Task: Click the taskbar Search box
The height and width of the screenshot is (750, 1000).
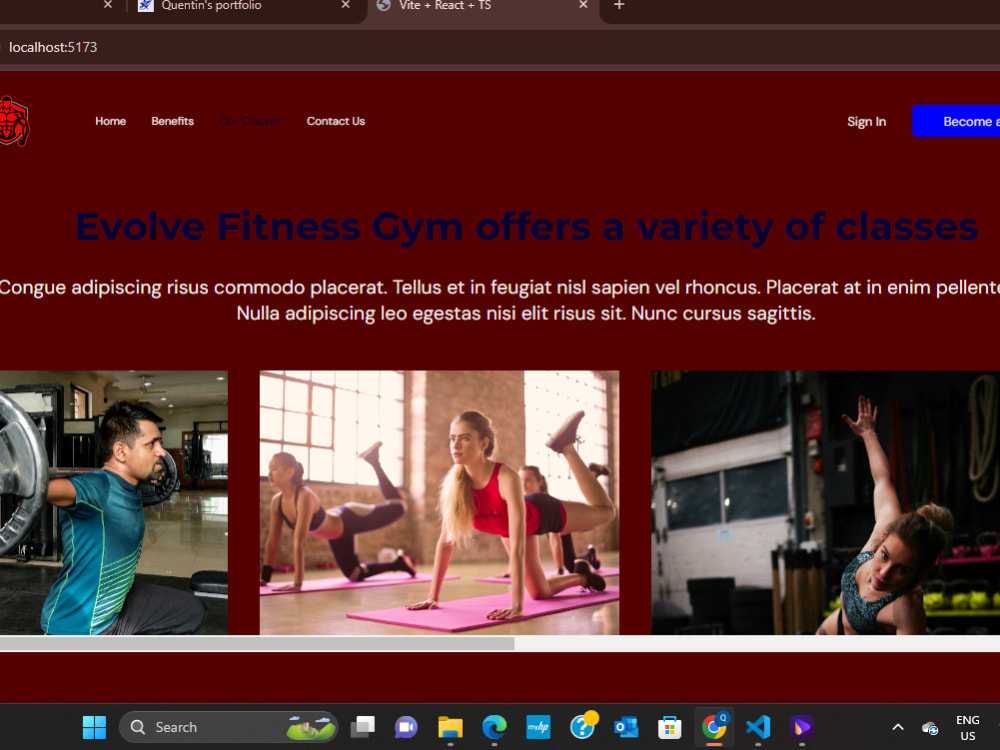Action: coord(228,727)
